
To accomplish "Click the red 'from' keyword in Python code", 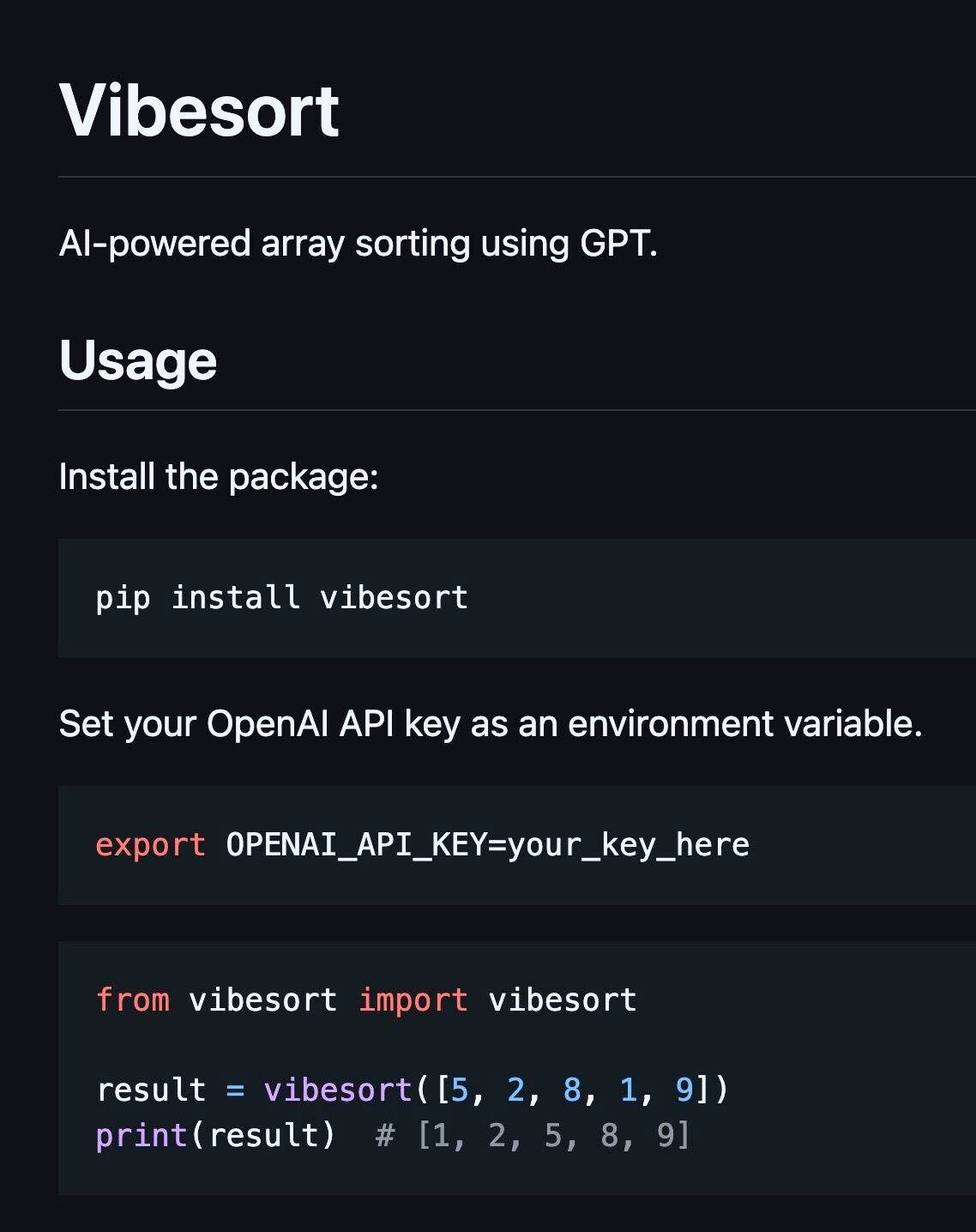I will (132, 999).
